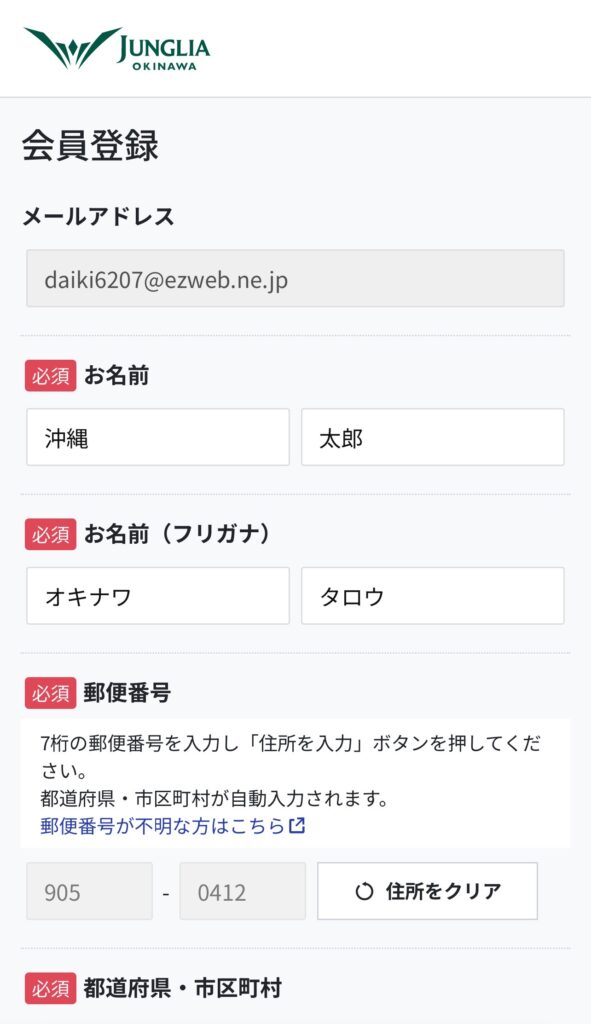Click the 住所をクリア button
This screenshot has width=591, height=1024.
pyautogui.click(x=428, y=891)
